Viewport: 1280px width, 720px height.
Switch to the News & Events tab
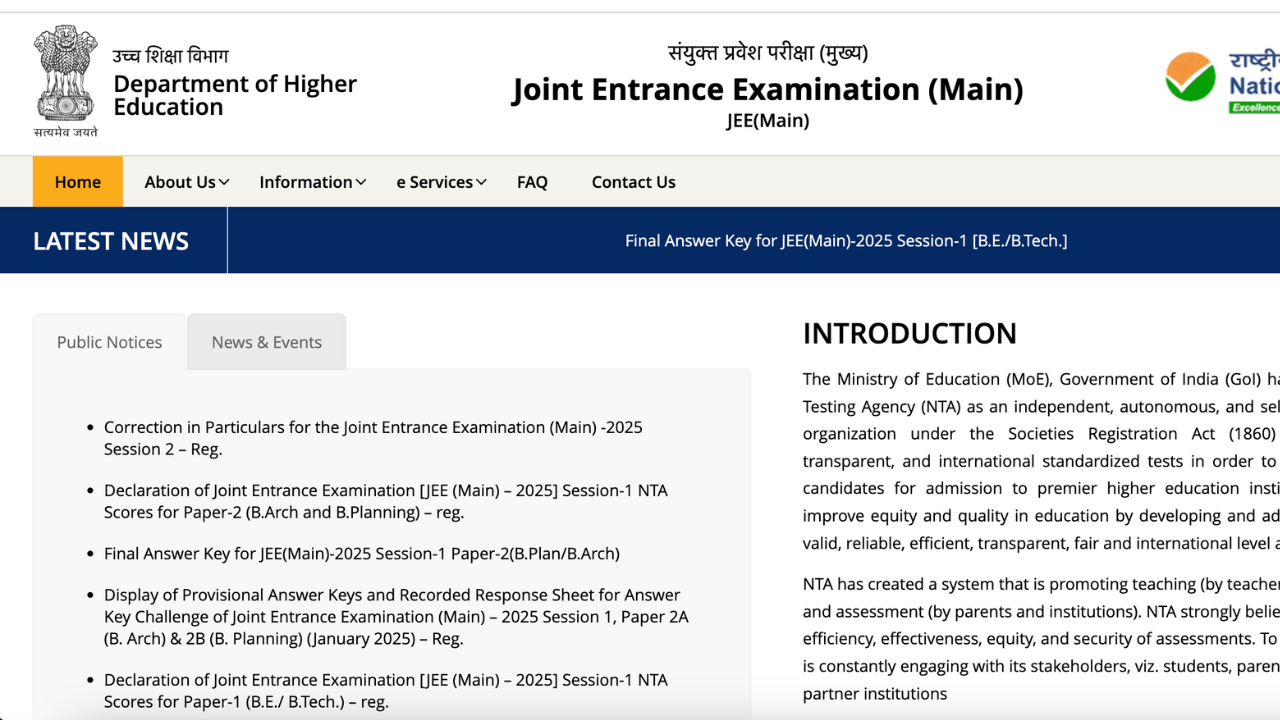[x=266, y=341]
